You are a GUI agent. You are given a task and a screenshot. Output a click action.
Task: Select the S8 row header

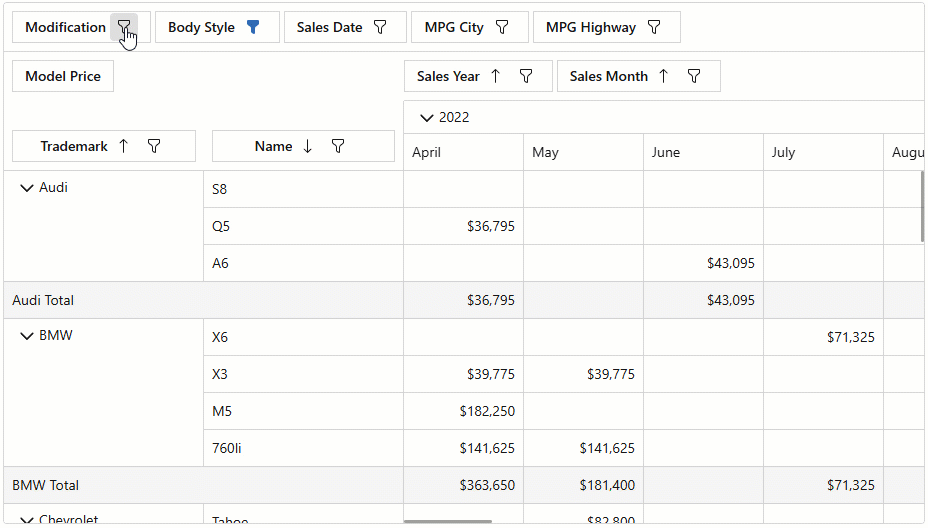tap(304, 189)
